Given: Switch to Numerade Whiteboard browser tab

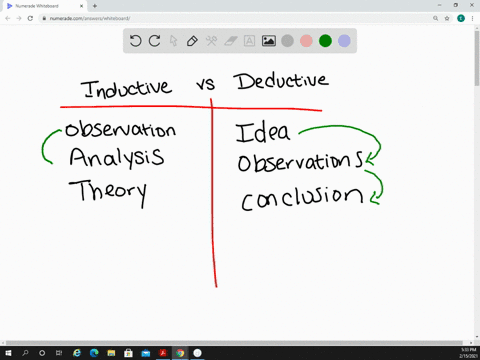Looking at the screenshot, I should point(45,6).
